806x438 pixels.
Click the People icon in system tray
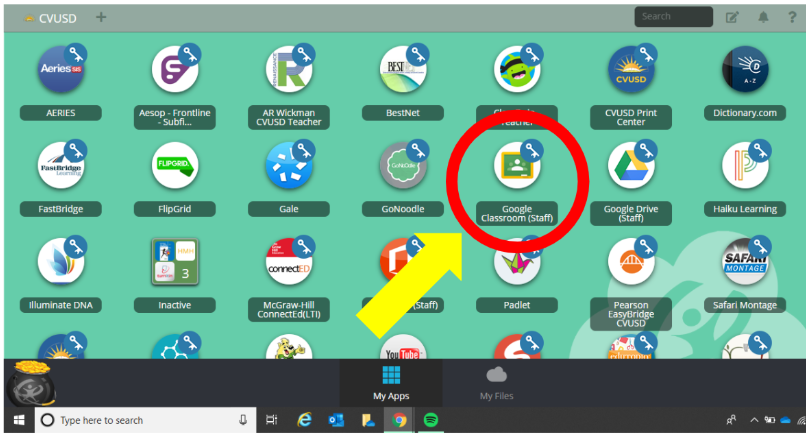click(730, 420)
